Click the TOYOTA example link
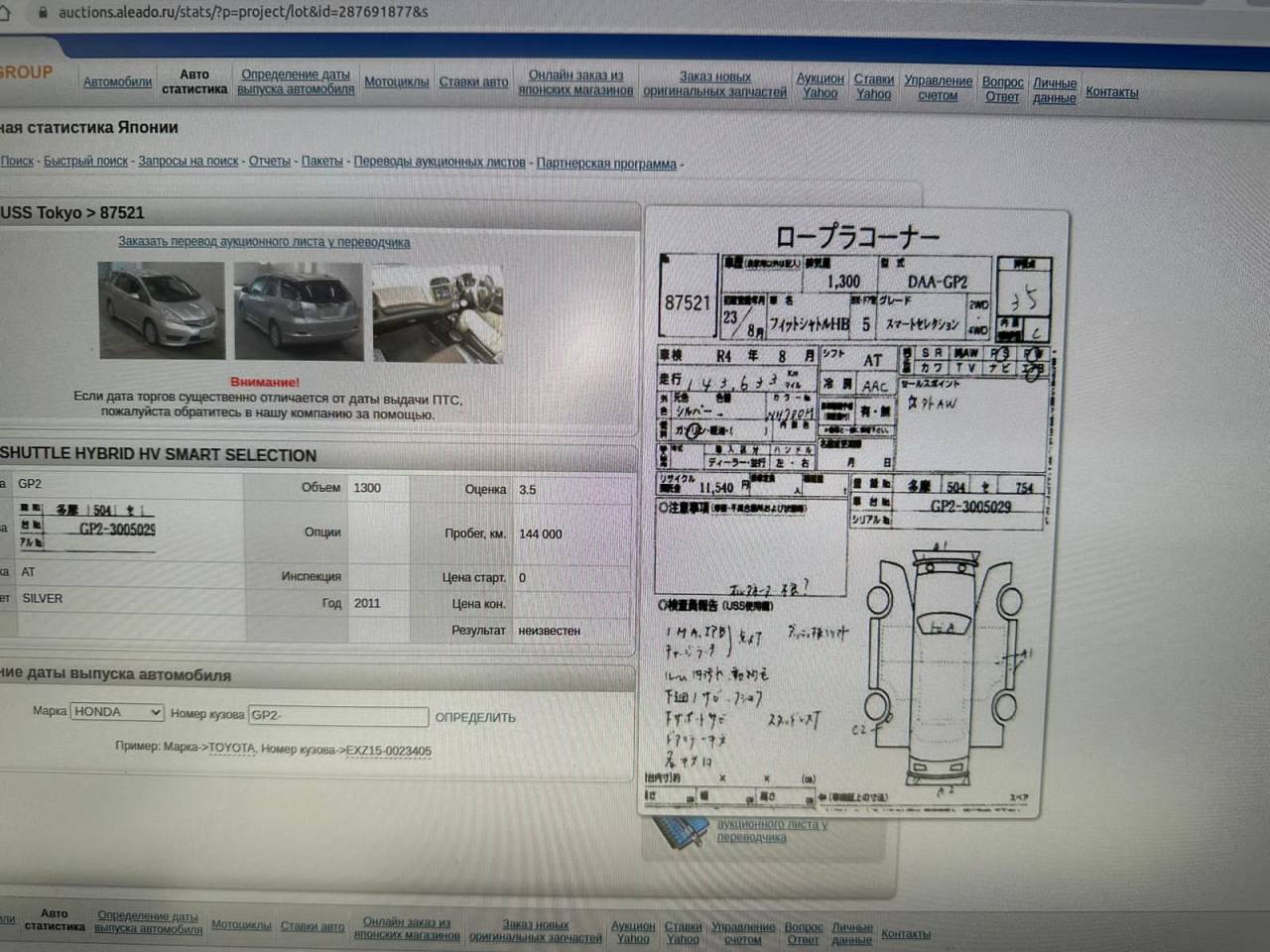 [x=231, y=749]
